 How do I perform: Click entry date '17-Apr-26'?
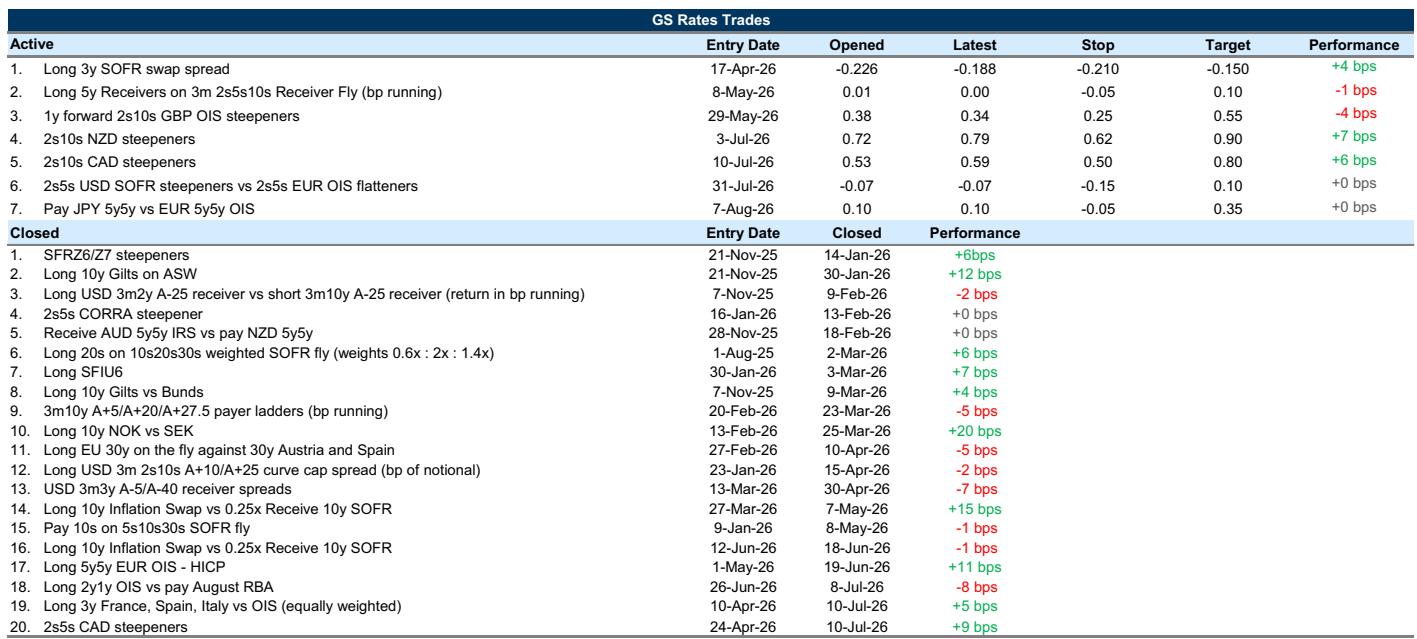pyautogui.click(x=743, y=69)
